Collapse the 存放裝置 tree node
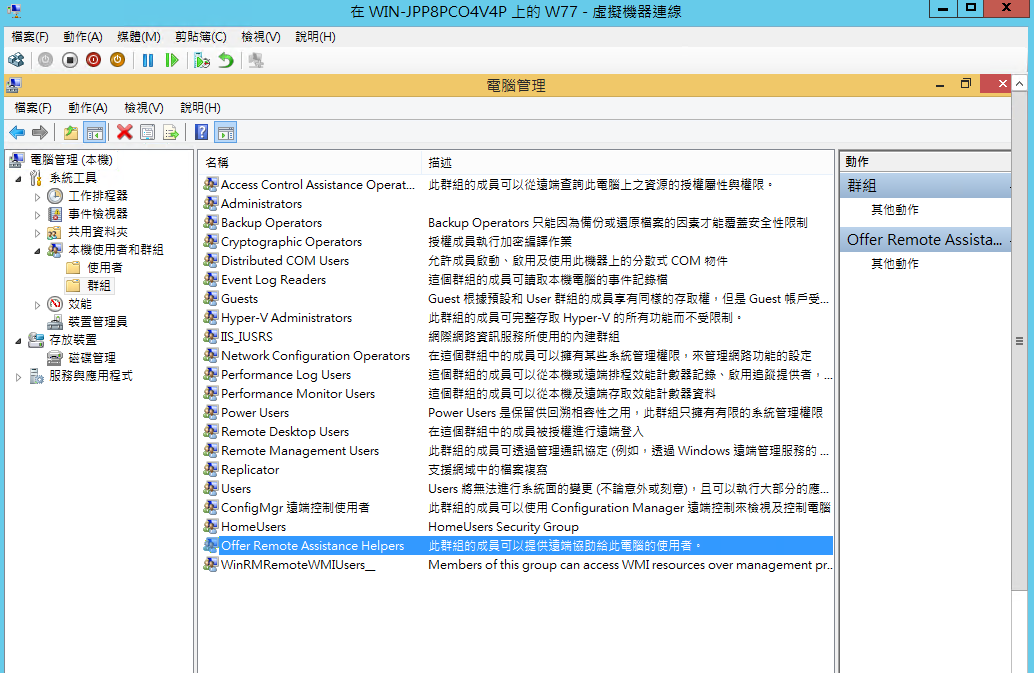Viewport: 1034px width, 674px height. [18, 341]
